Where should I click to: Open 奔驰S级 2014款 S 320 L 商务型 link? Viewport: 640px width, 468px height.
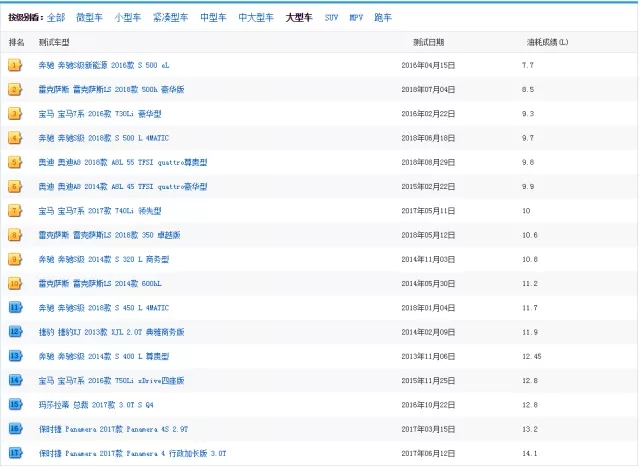click(104, 260)
